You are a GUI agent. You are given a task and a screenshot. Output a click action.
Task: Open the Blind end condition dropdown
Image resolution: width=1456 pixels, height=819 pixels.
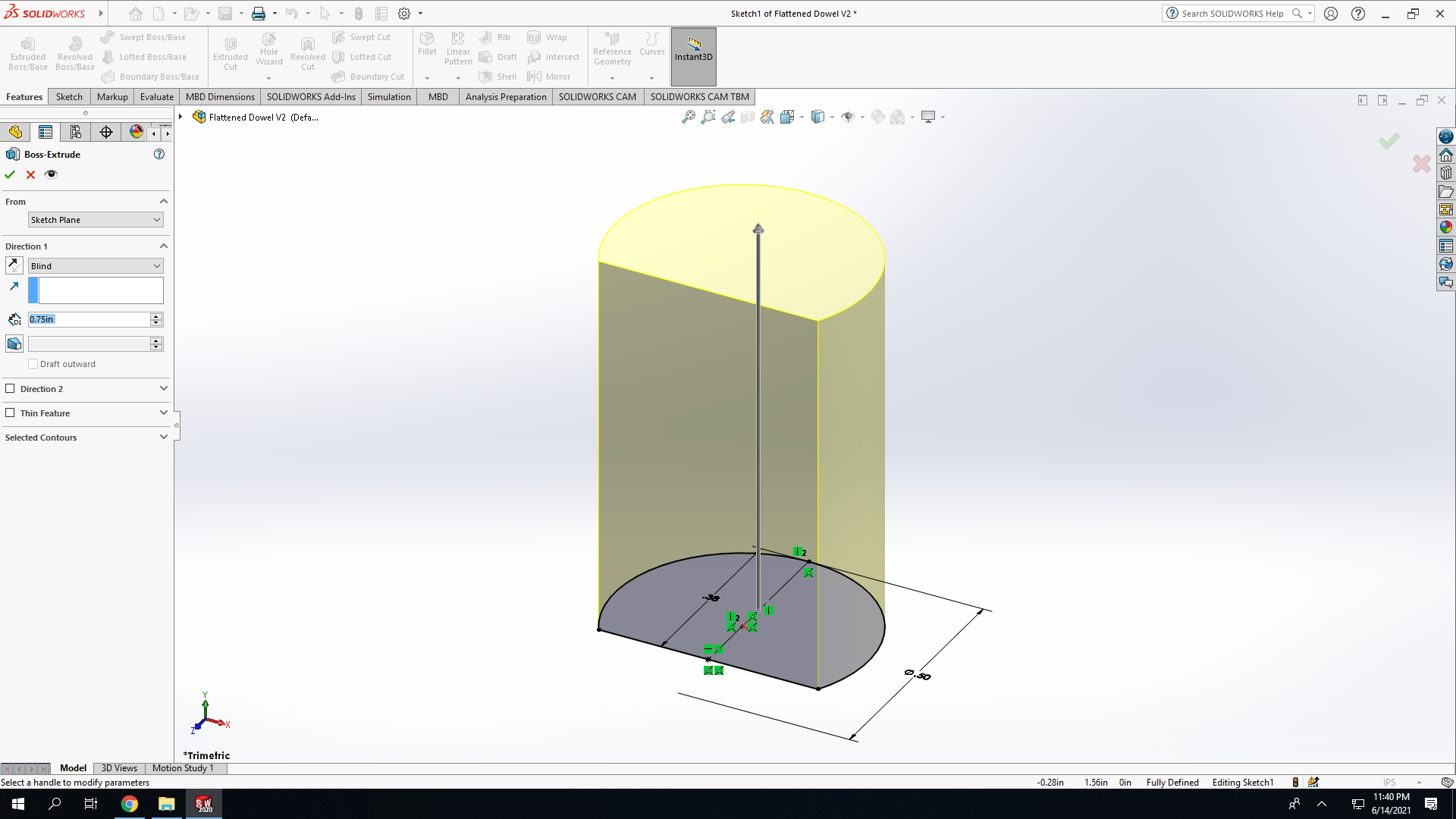(96, 266)
